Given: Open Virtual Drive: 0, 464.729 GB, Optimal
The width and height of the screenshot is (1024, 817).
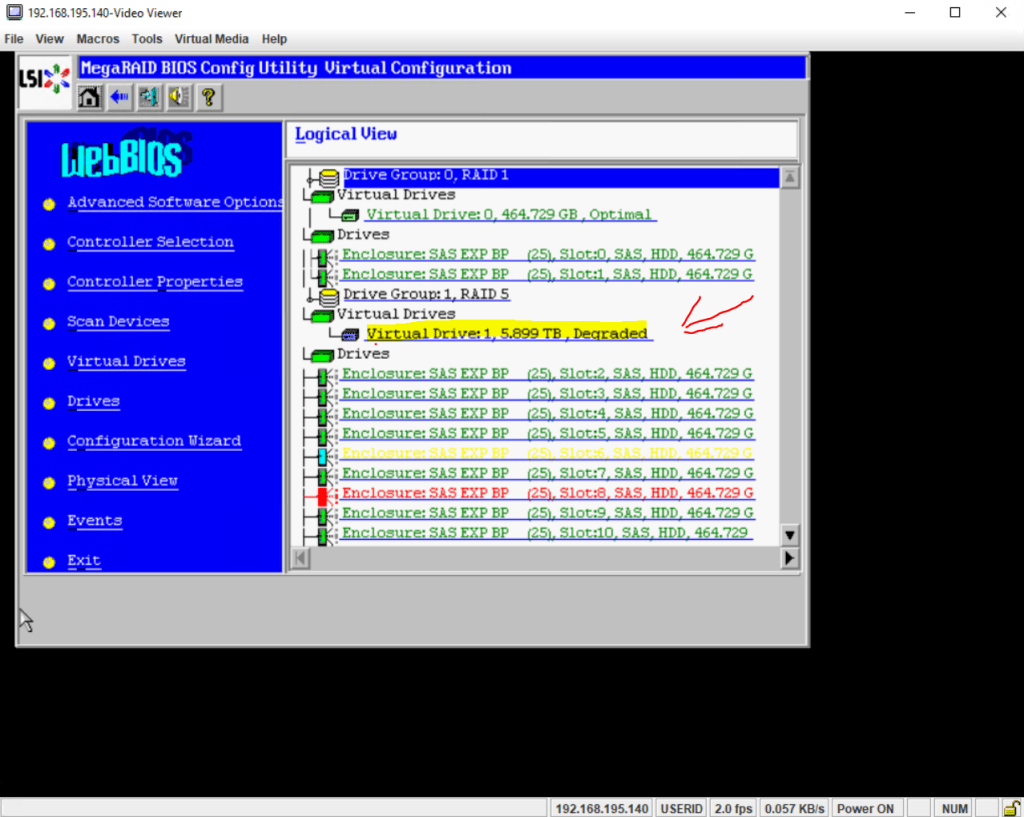Looking at the screenshot, I should point(509,215).
